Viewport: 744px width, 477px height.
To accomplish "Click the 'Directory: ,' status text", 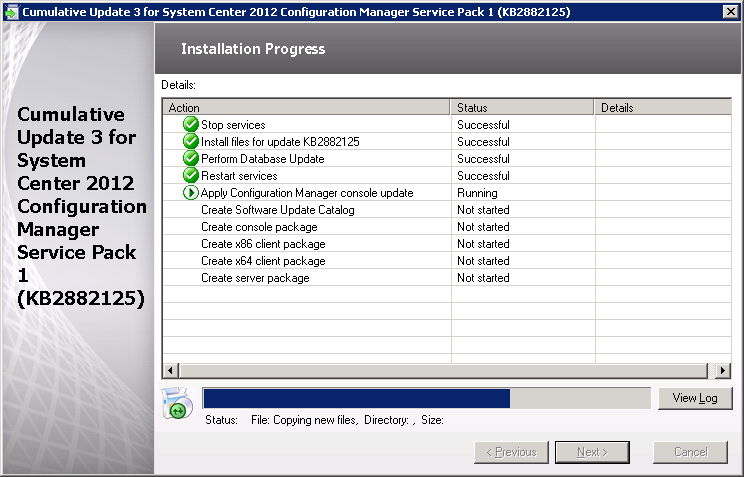I will tap(390, 420).
